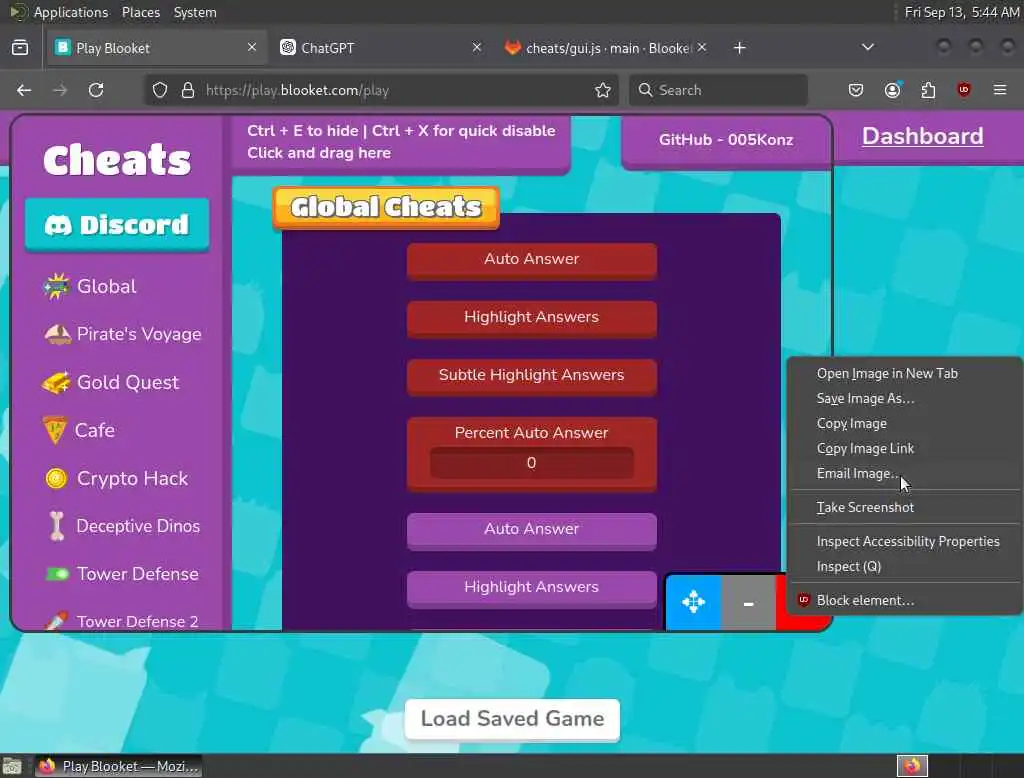Toggle the red Highlight Answers cheat
This screenshot has height=778, width=1024.
click(x=532, y=319)
